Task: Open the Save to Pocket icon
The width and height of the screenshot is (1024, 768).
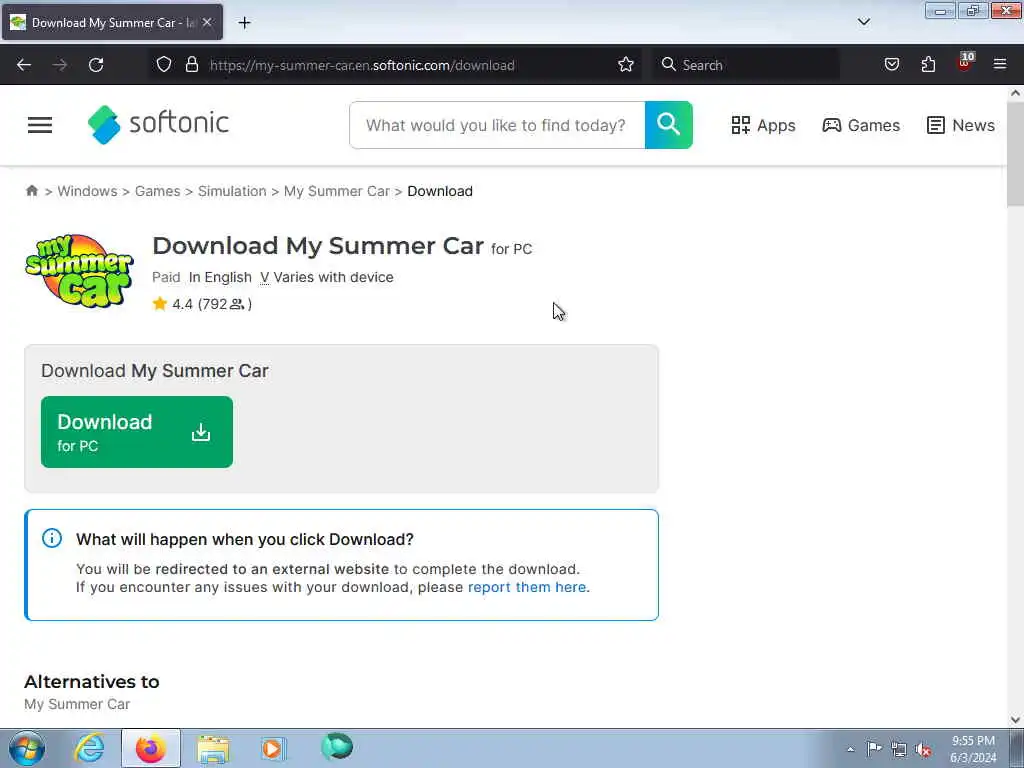Action: point(891,65)
